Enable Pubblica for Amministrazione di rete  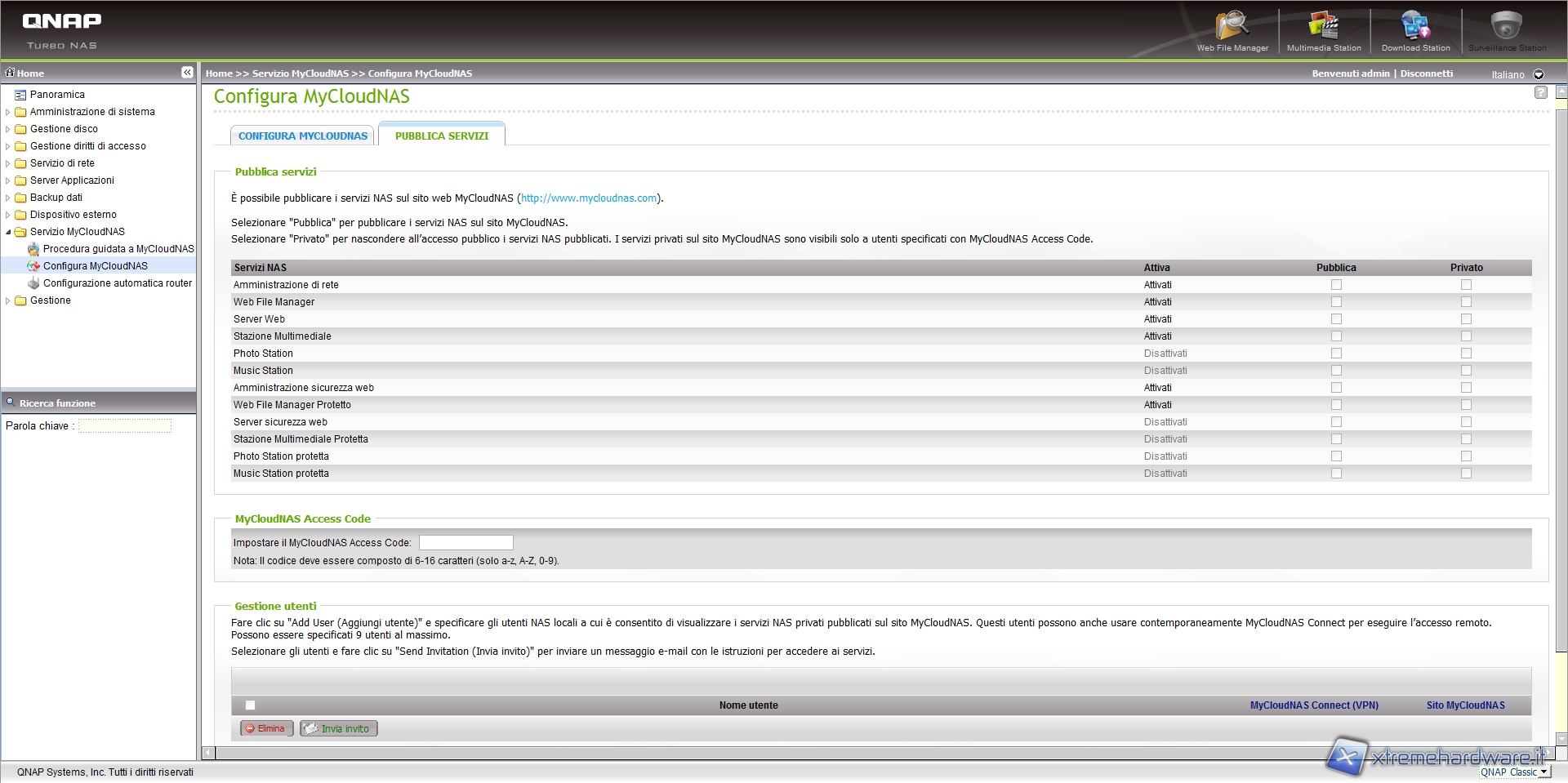(1336, 285)
